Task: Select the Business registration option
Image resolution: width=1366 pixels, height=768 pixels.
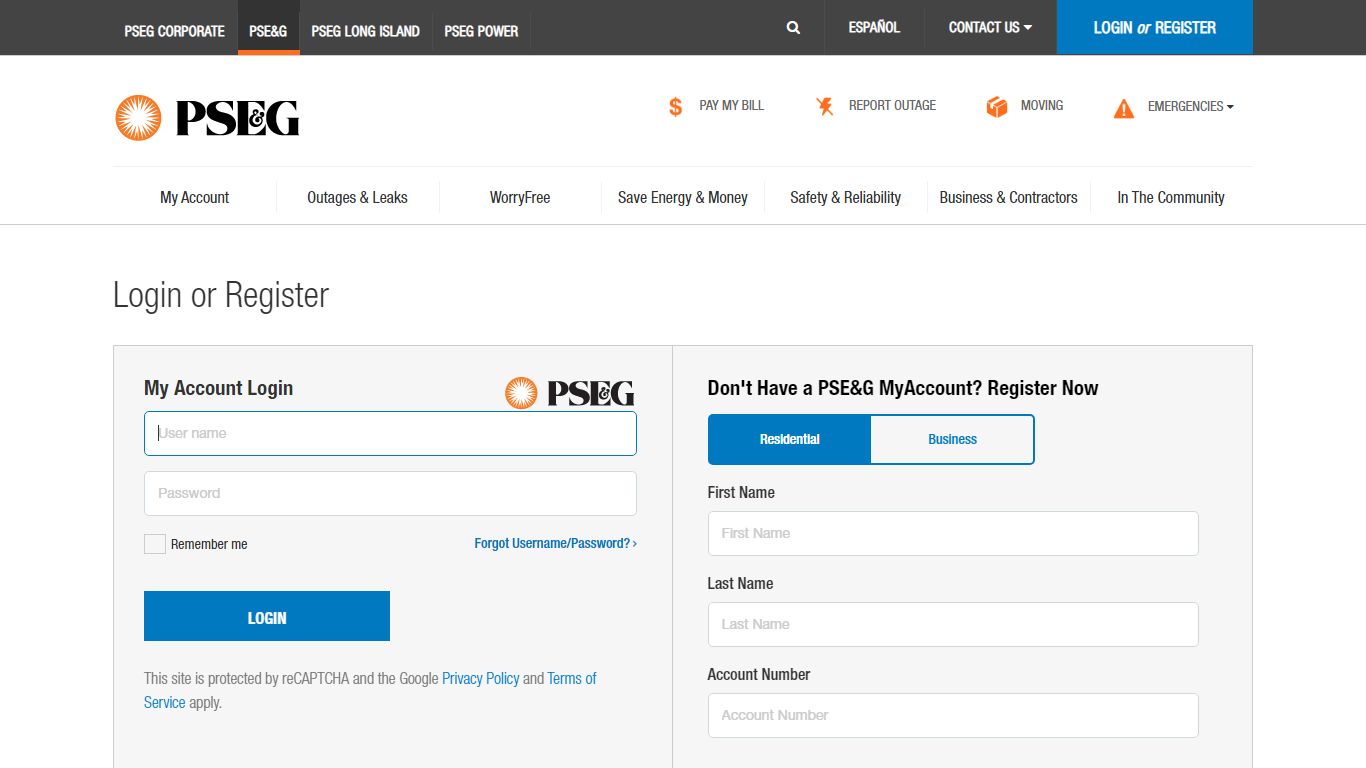Action: [952, 439]
